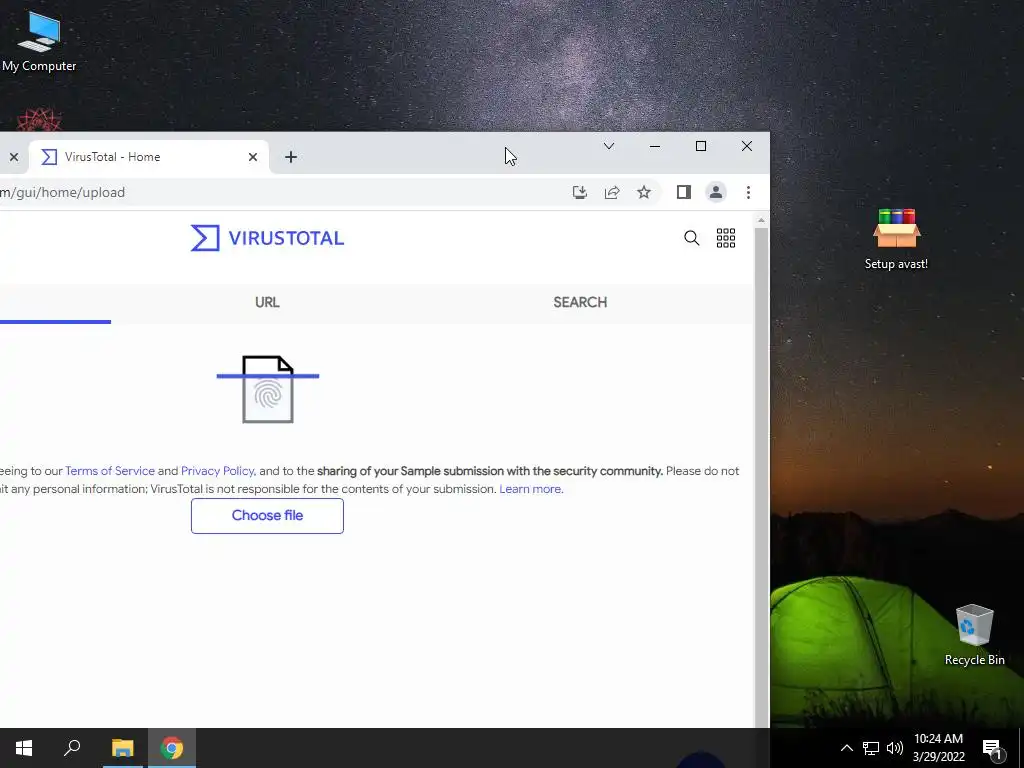Open File Explorer from taskbar
The height and width of the screenshot is (768, 1024).
122,748
